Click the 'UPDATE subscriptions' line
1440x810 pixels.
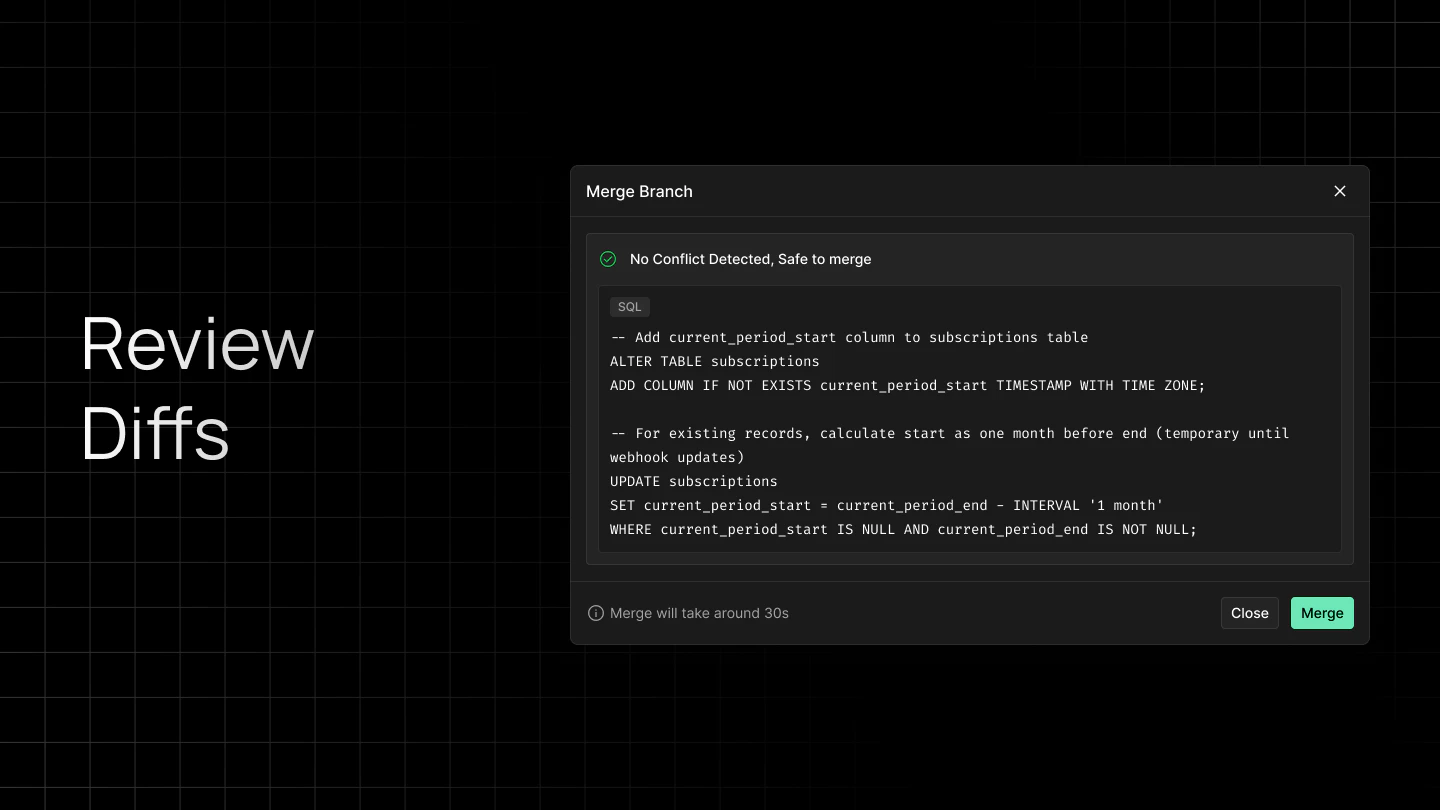pyautogui.click(x=694, y=481)
